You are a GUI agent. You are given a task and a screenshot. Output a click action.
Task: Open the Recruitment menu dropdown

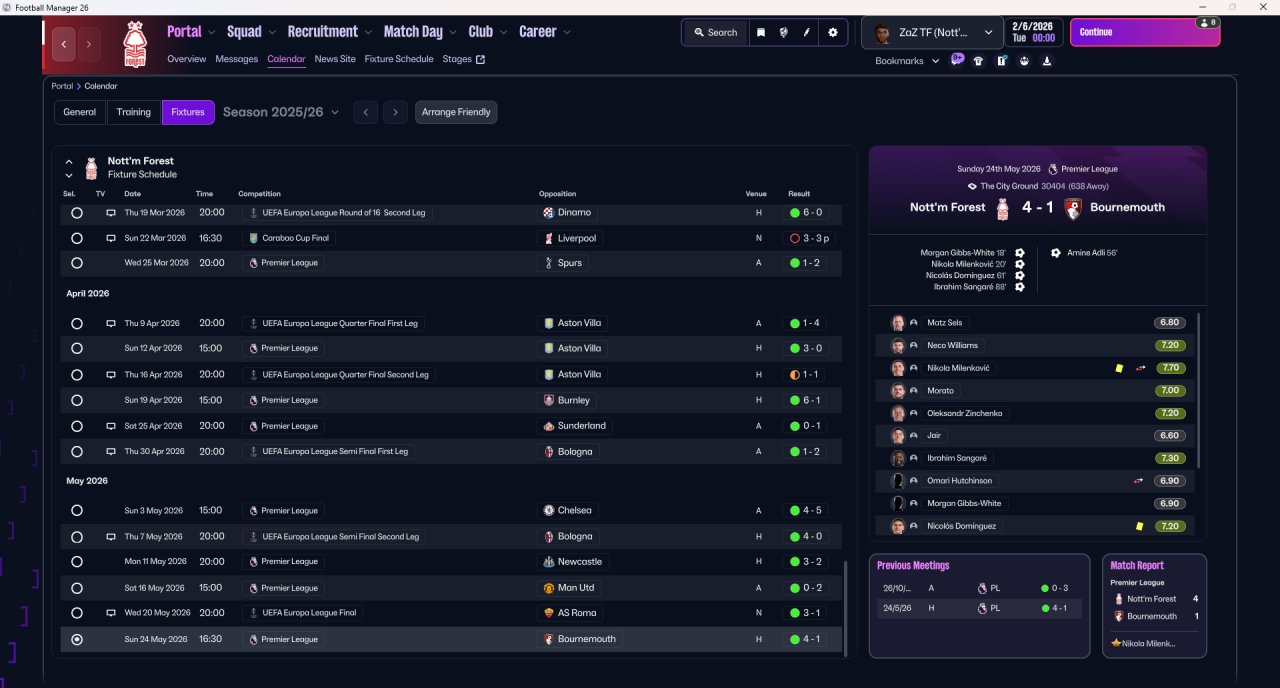pos(329,32)
